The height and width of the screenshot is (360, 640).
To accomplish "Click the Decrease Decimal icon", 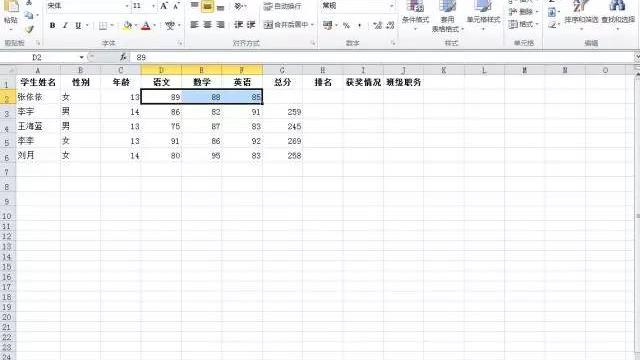I will click(x=390, y=25).
